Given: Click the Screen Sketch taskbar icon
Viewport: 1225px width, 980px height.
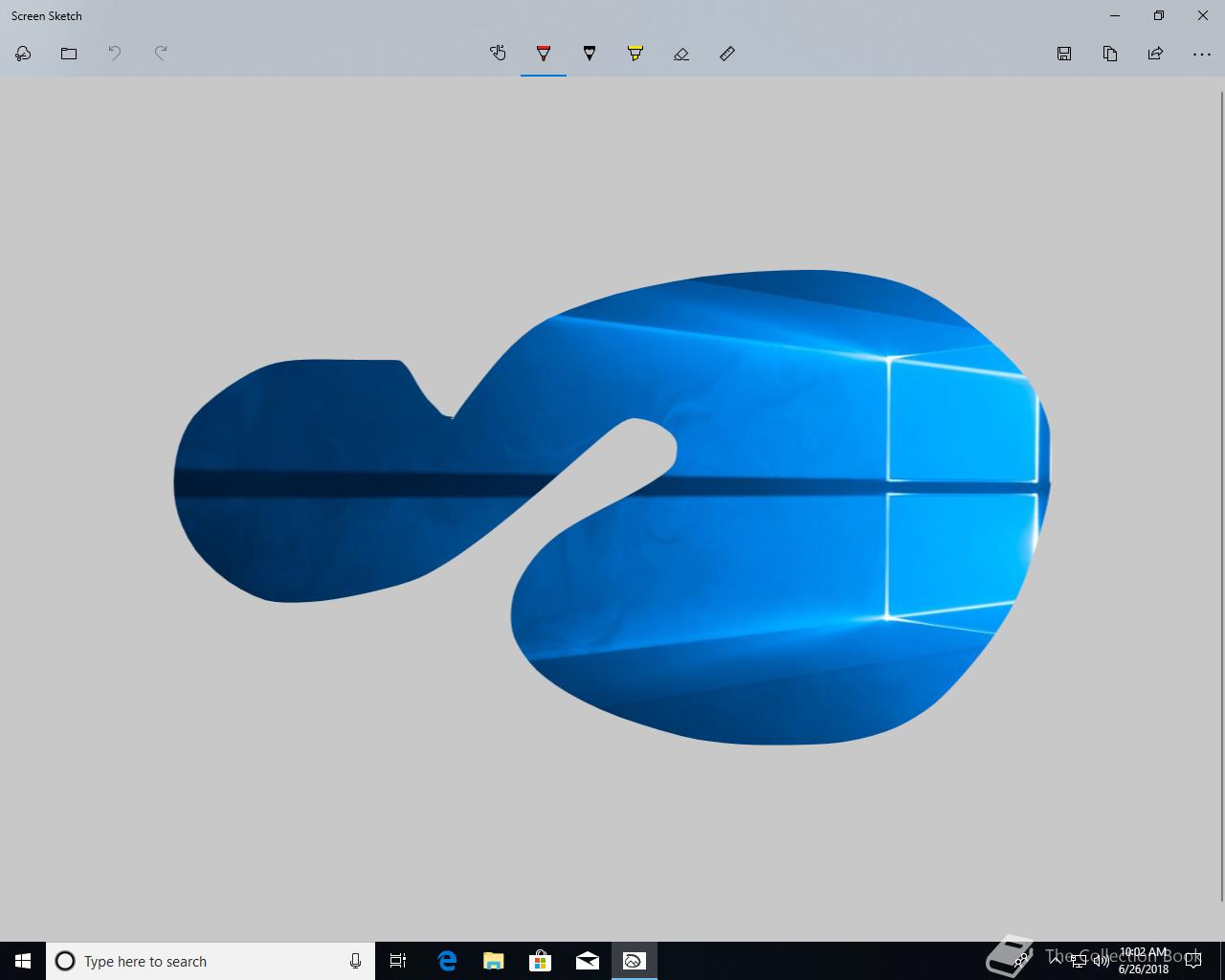Looking at the screenshot, I should point(634,961).
